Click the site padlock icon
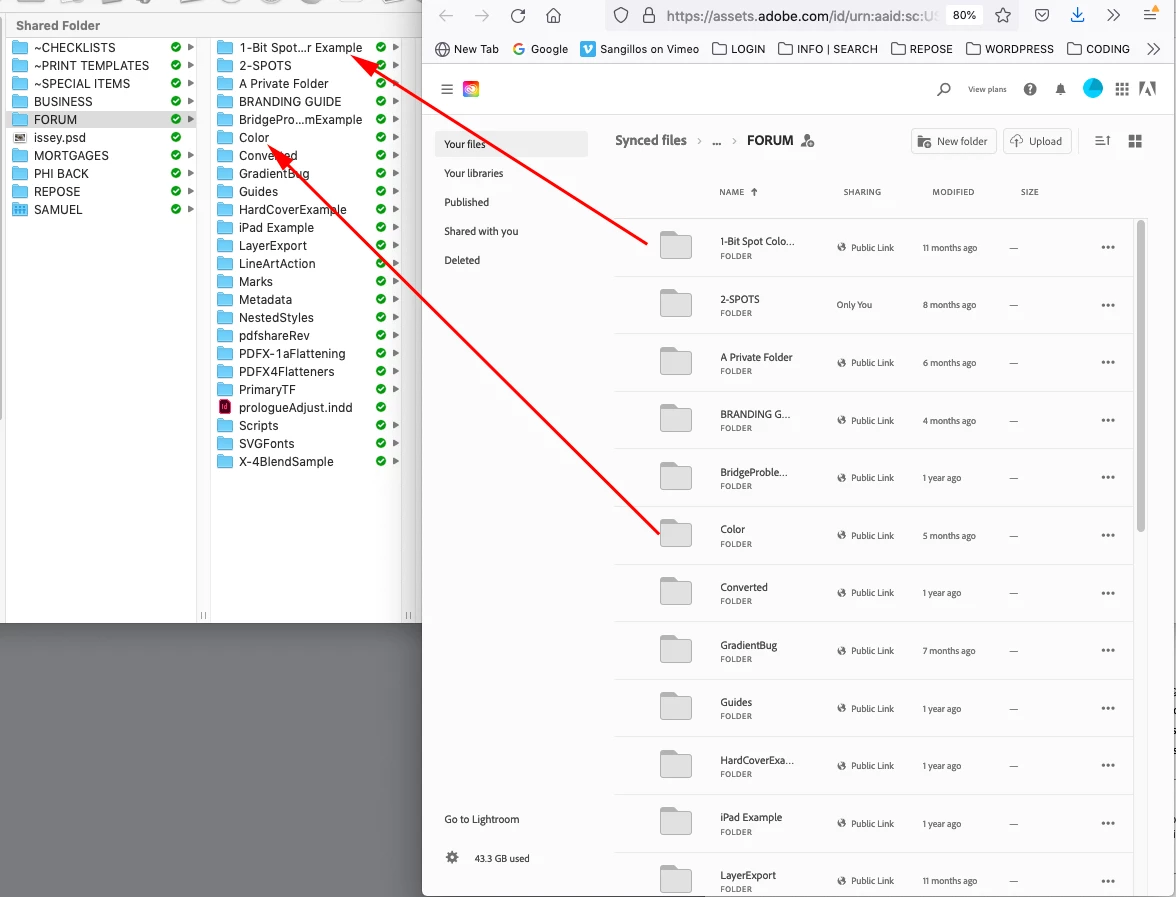The image size is (1176, 897). pyautogui.click(x=650, y=15)
